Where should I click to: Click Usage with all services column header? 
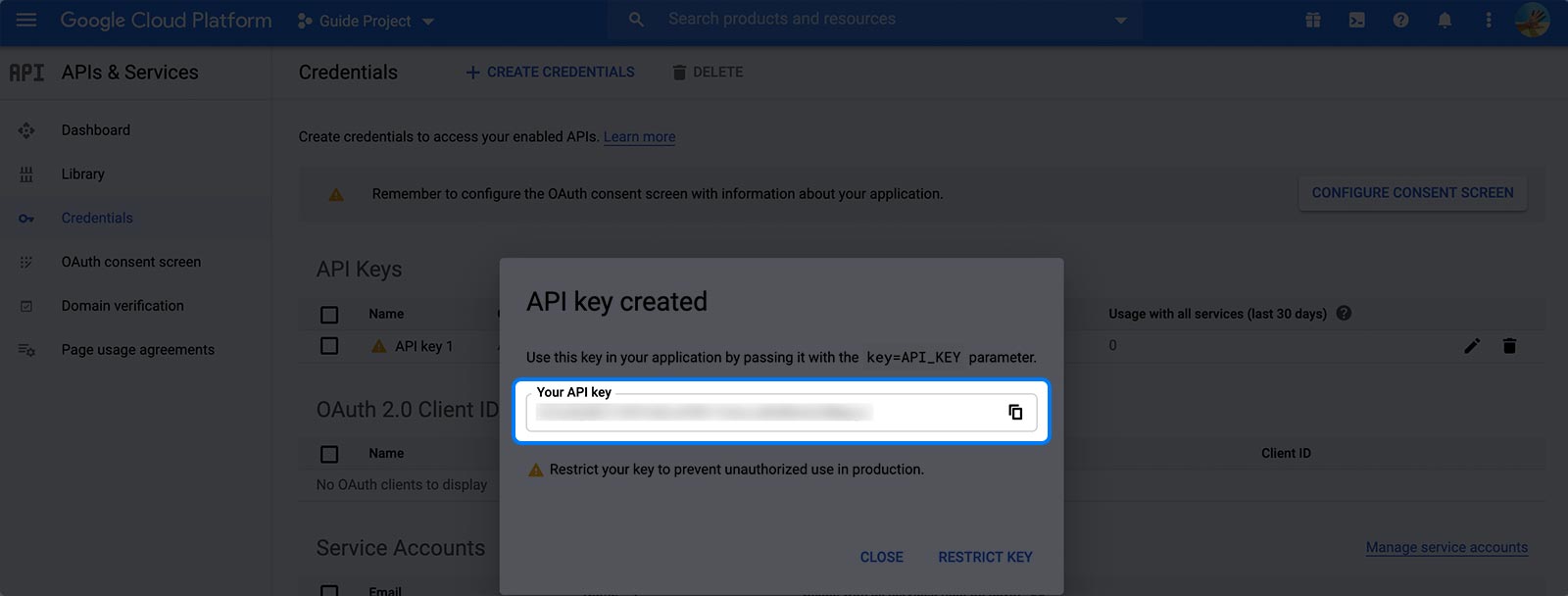point(1217,314)
